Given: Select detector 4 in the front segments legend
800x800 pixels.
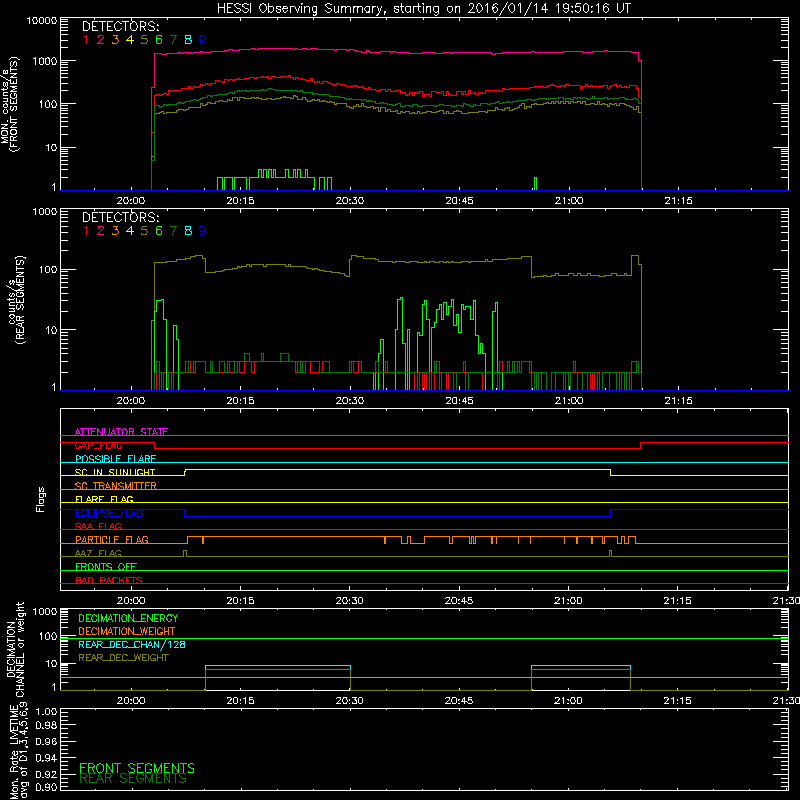Looking at the screenshot, I should (x=130, y=40).
